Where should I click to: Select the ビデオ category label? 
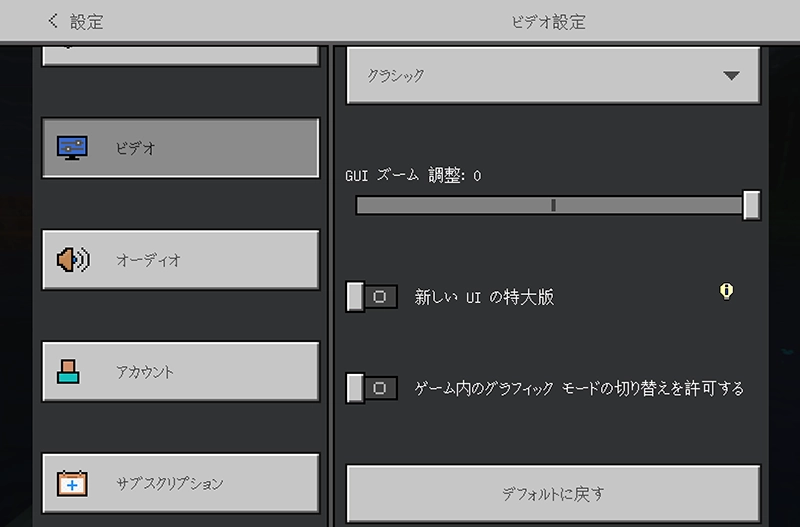click(136, 148)
